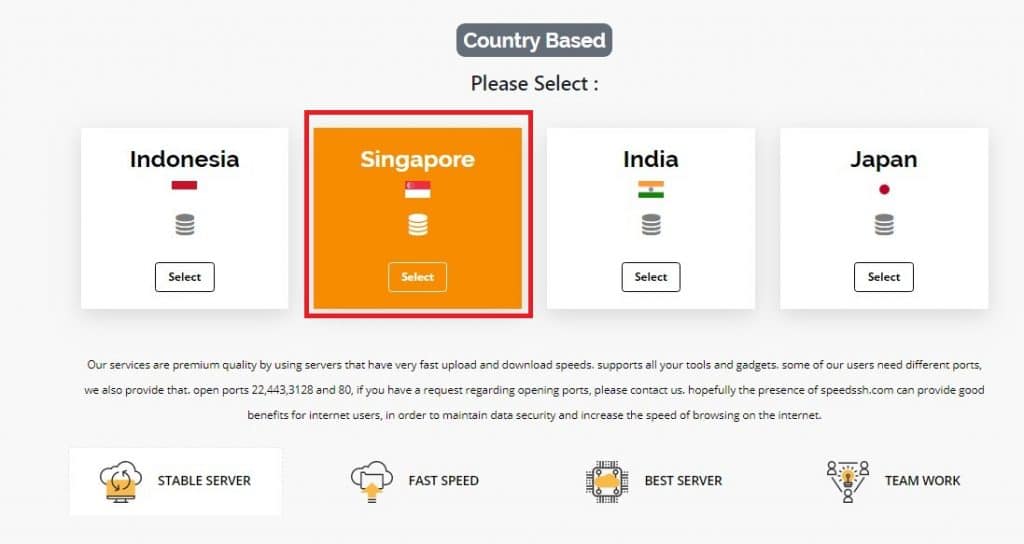Viewport: 1024px width, 544px height.
Task: Click the database icon under Indonesia
Action: [184, 225]
